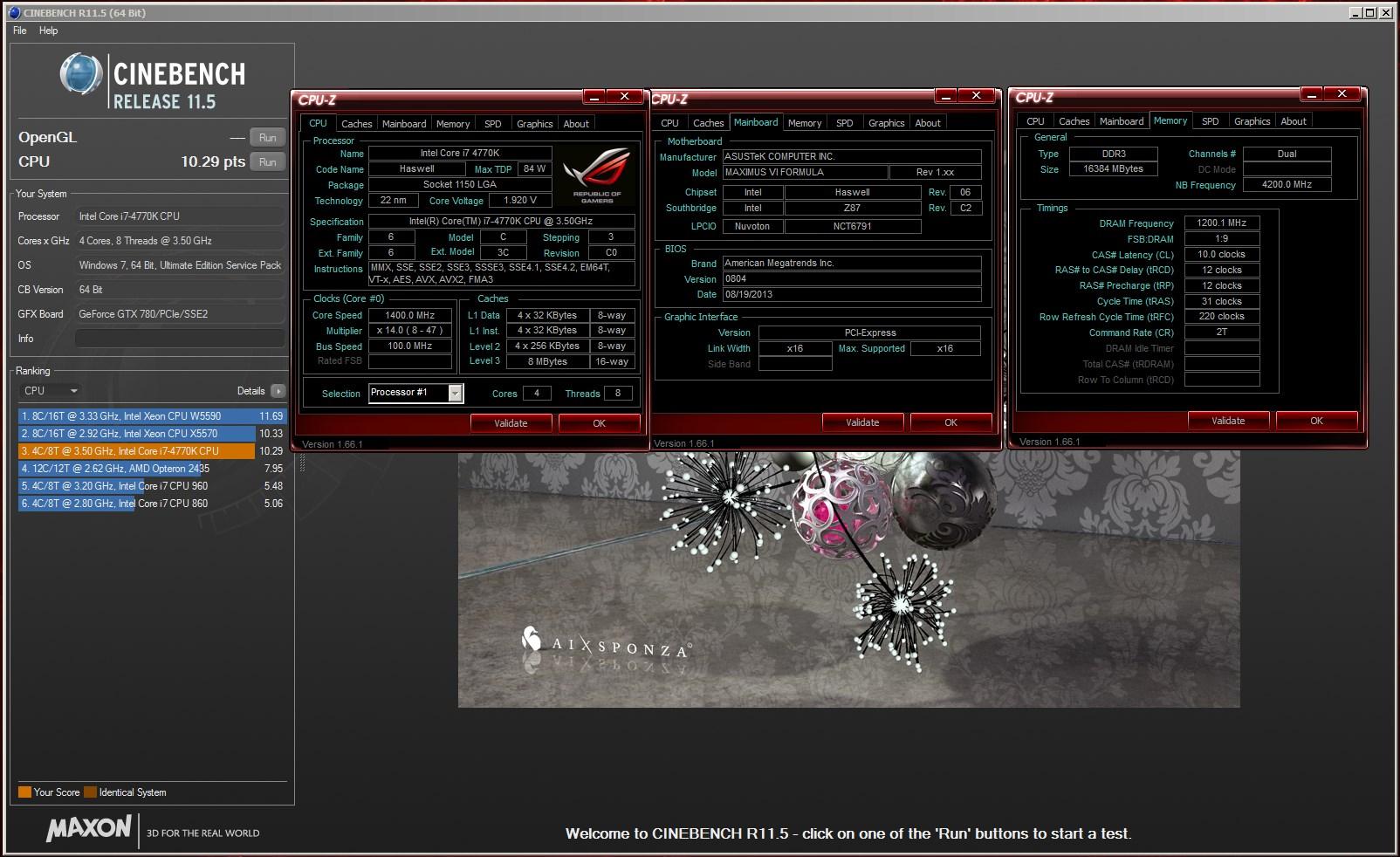Click OK in the Mainboard CPU-Z window

click(x=950, y=422)
